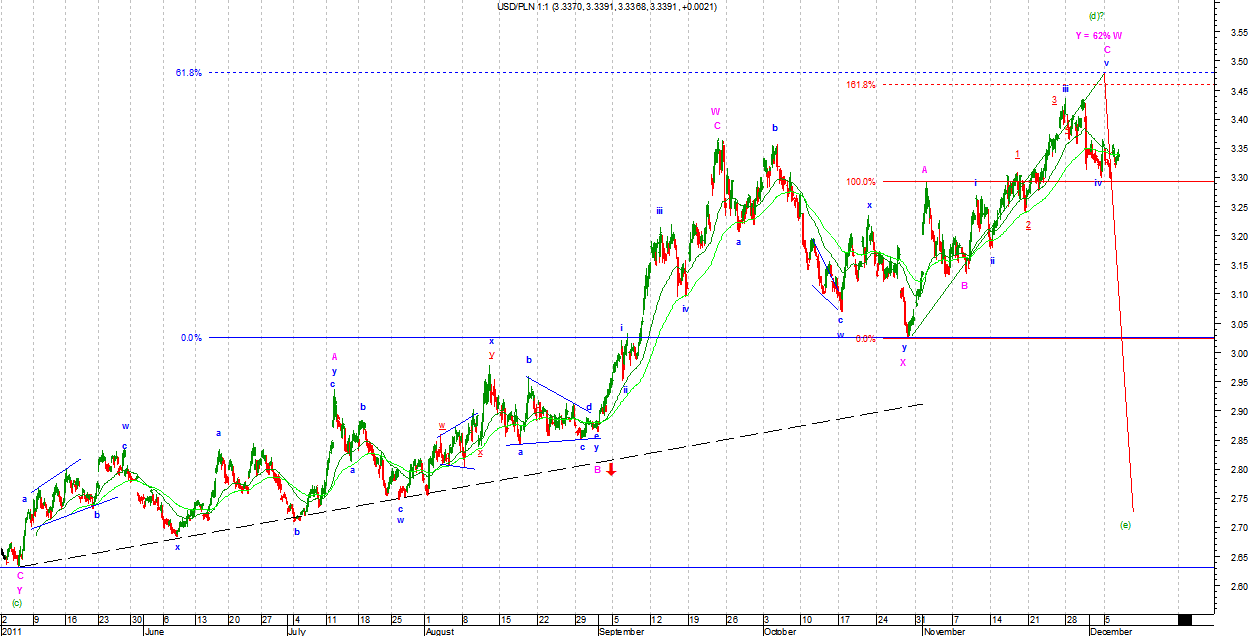
Task: Click the green (d)? wave label
Action: (1096, 16)
